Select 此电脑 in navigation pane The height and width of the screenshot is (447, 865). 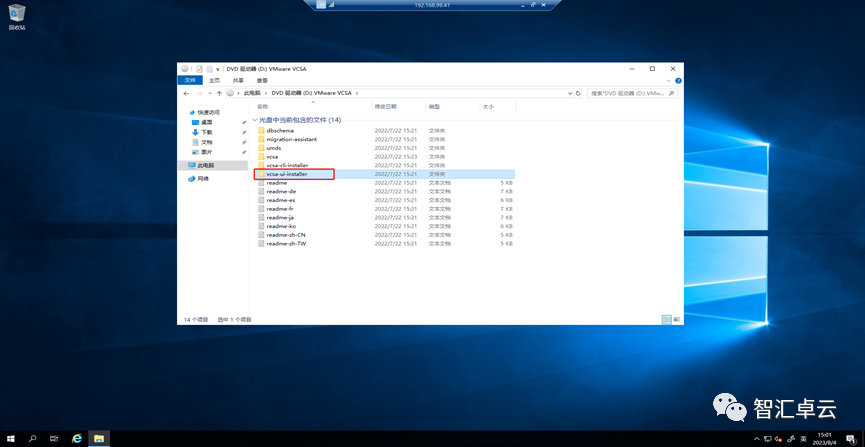coord(213,165)
